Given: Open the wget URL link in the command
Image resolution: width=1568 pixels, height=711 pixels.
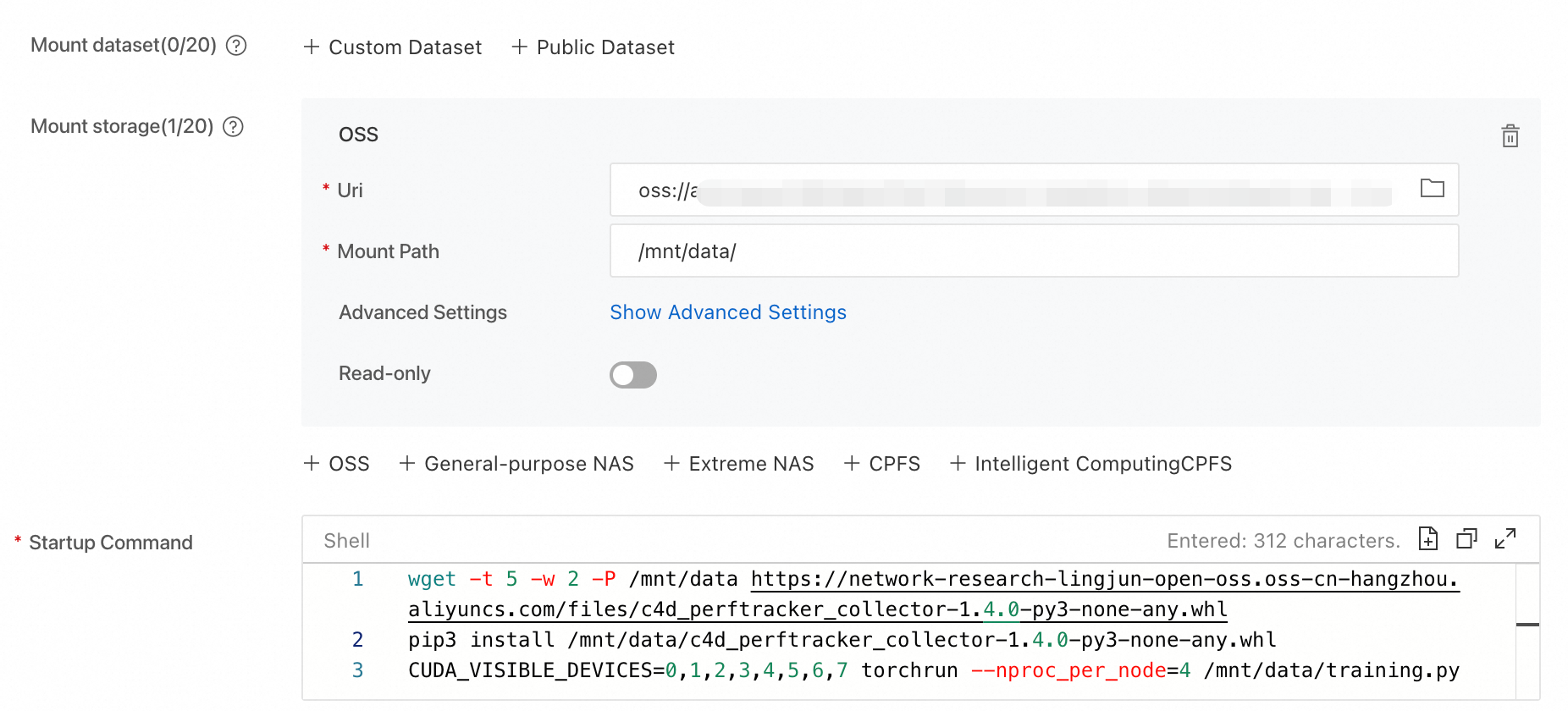Looking at the screenshot, I should point(1101,580).
